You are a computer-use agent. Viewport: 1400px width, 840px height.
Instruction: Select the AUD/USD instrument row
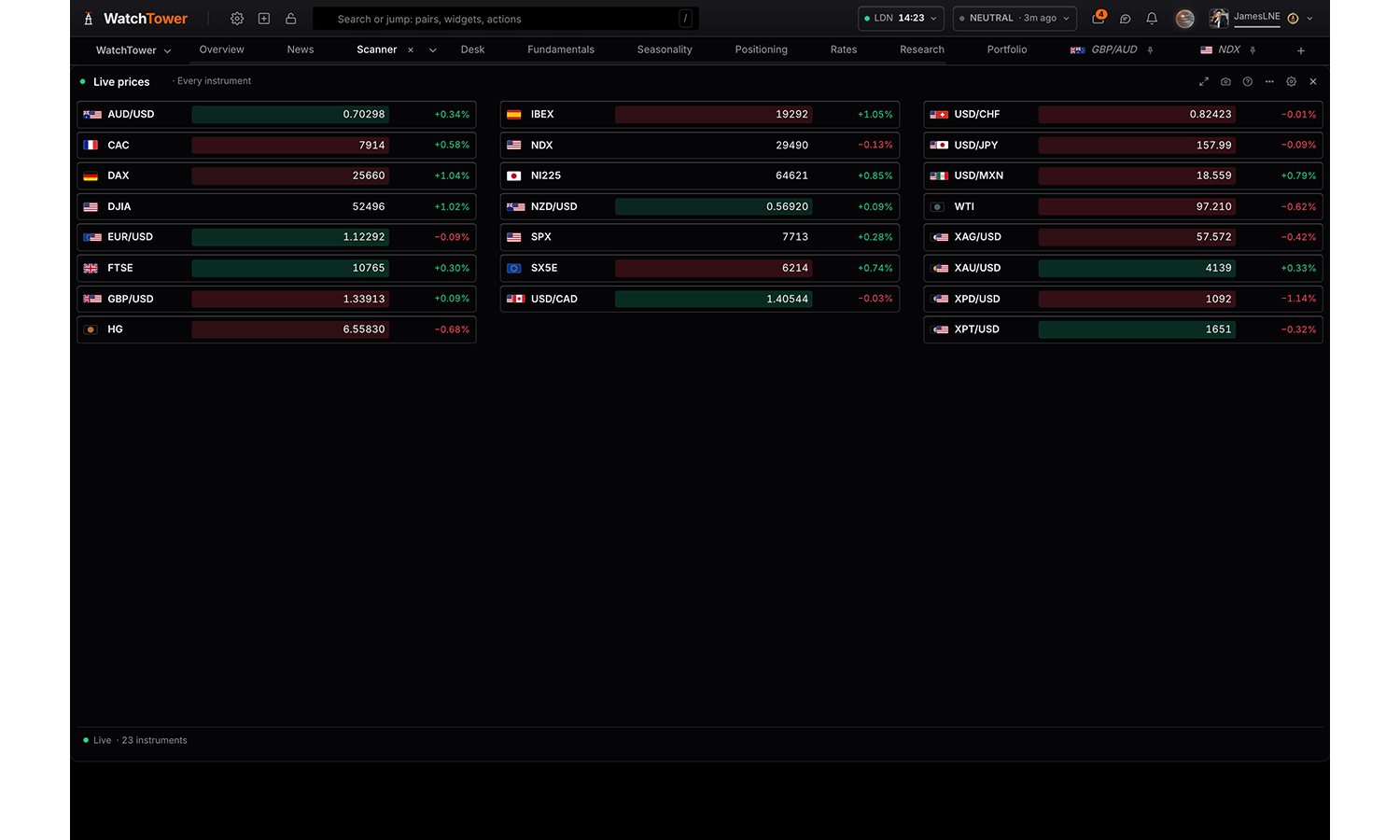click(x=276, y=115)
